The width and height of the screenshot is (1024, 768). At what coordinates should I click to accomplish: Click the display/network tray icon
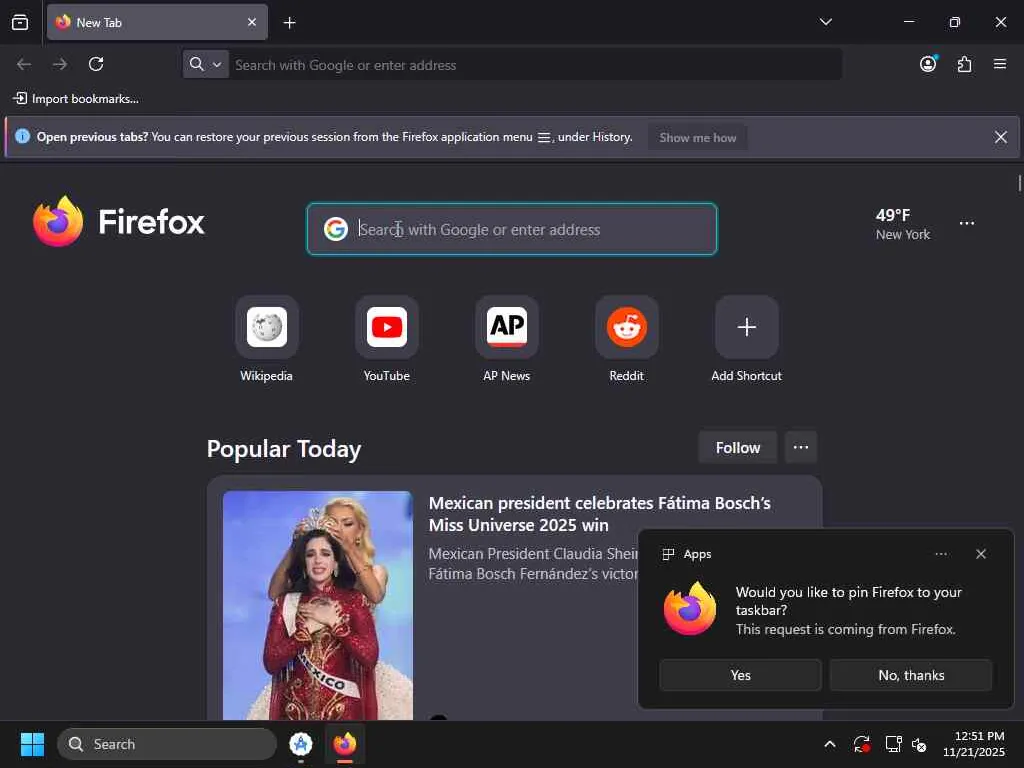893,744
